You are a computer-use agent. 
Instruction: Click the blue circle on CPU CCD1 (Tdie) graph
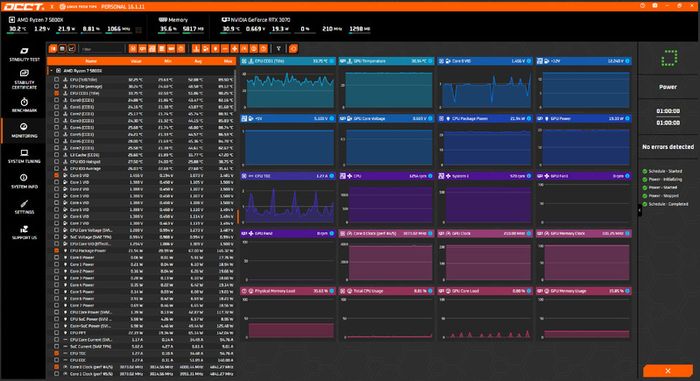pyautogui.click(x=332, y=61)
